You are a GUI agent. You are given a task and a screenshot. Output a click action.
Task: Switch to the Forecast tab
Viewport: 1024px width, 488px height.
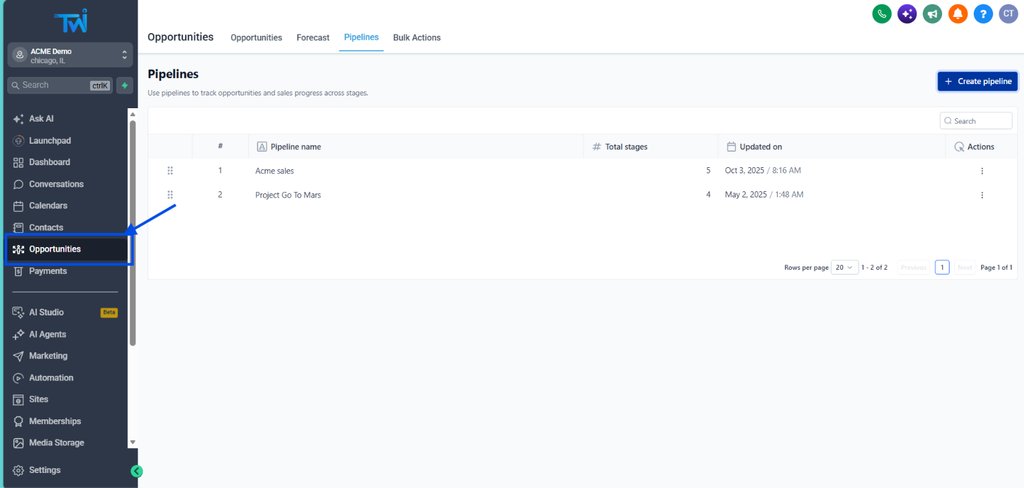(313, 37)
